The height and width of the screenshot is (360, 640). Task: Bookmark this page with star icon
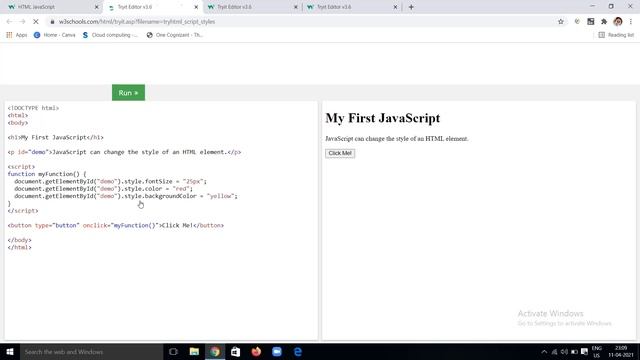[560, 22]
